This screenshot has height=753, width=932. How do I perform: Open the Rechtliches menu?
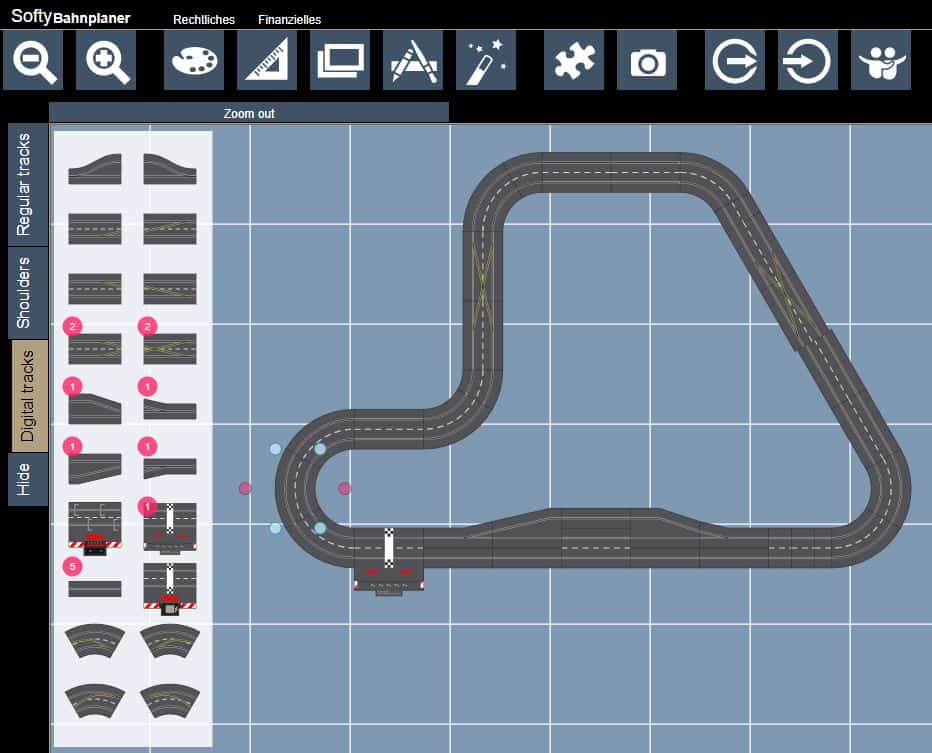203,18
